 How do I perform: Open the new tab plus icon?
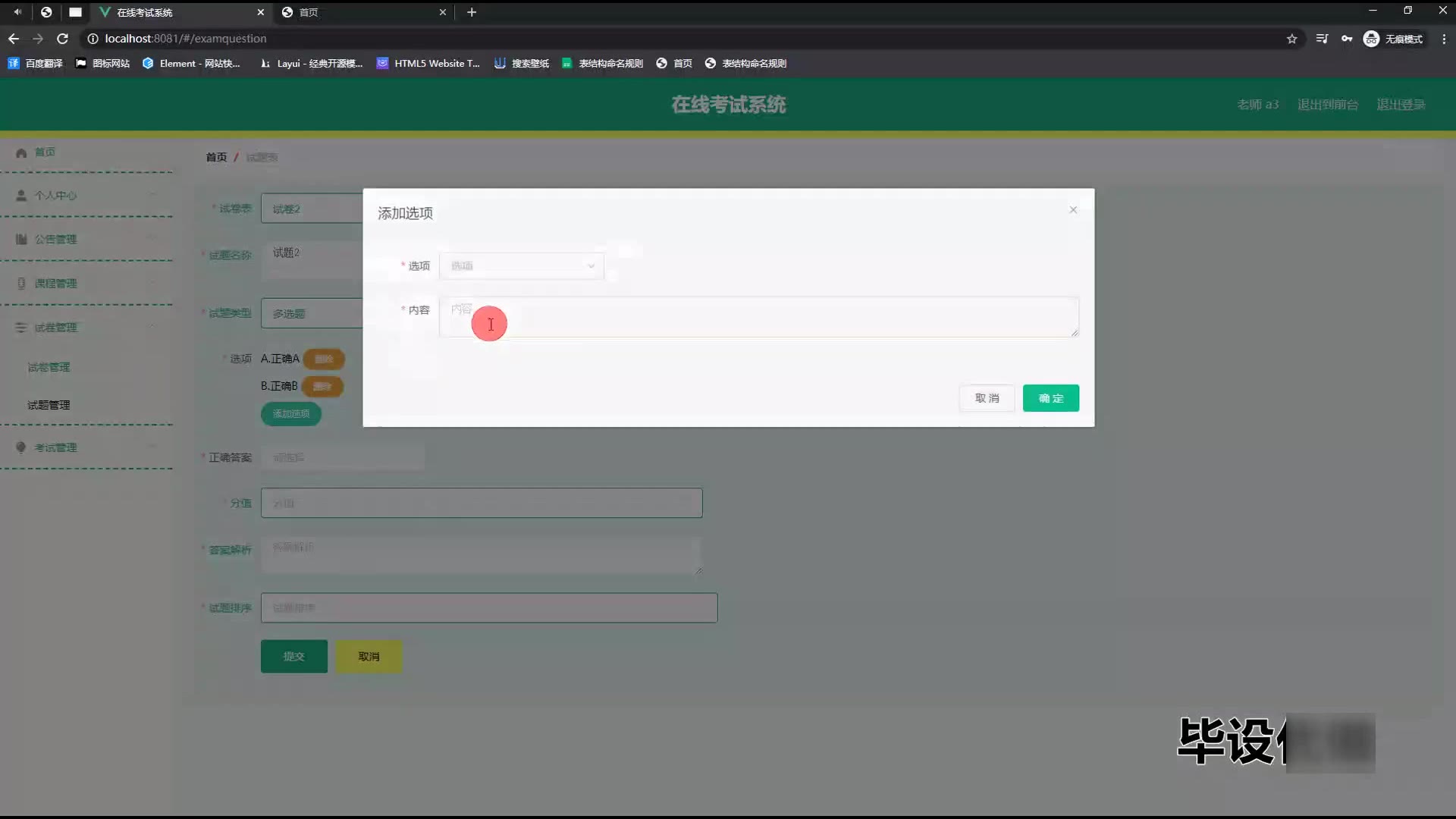(x=472, y=12)
